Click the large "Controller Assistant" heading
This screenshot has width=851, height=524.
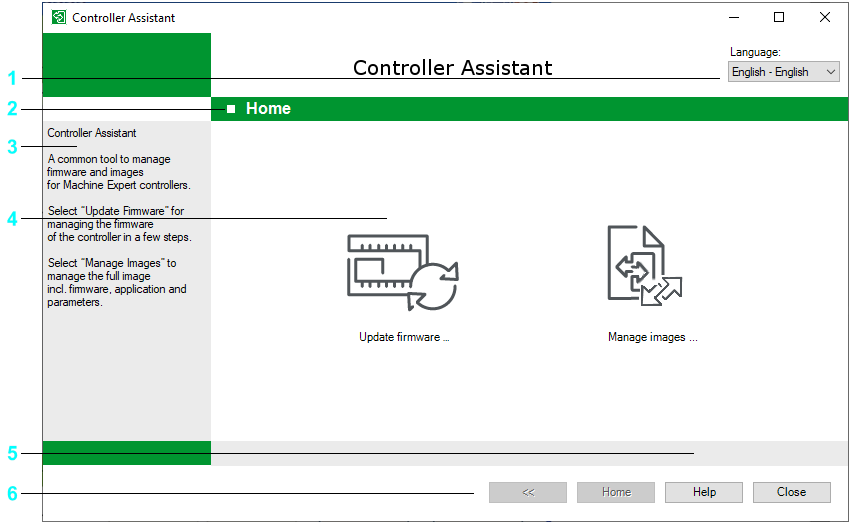[453, 68]
